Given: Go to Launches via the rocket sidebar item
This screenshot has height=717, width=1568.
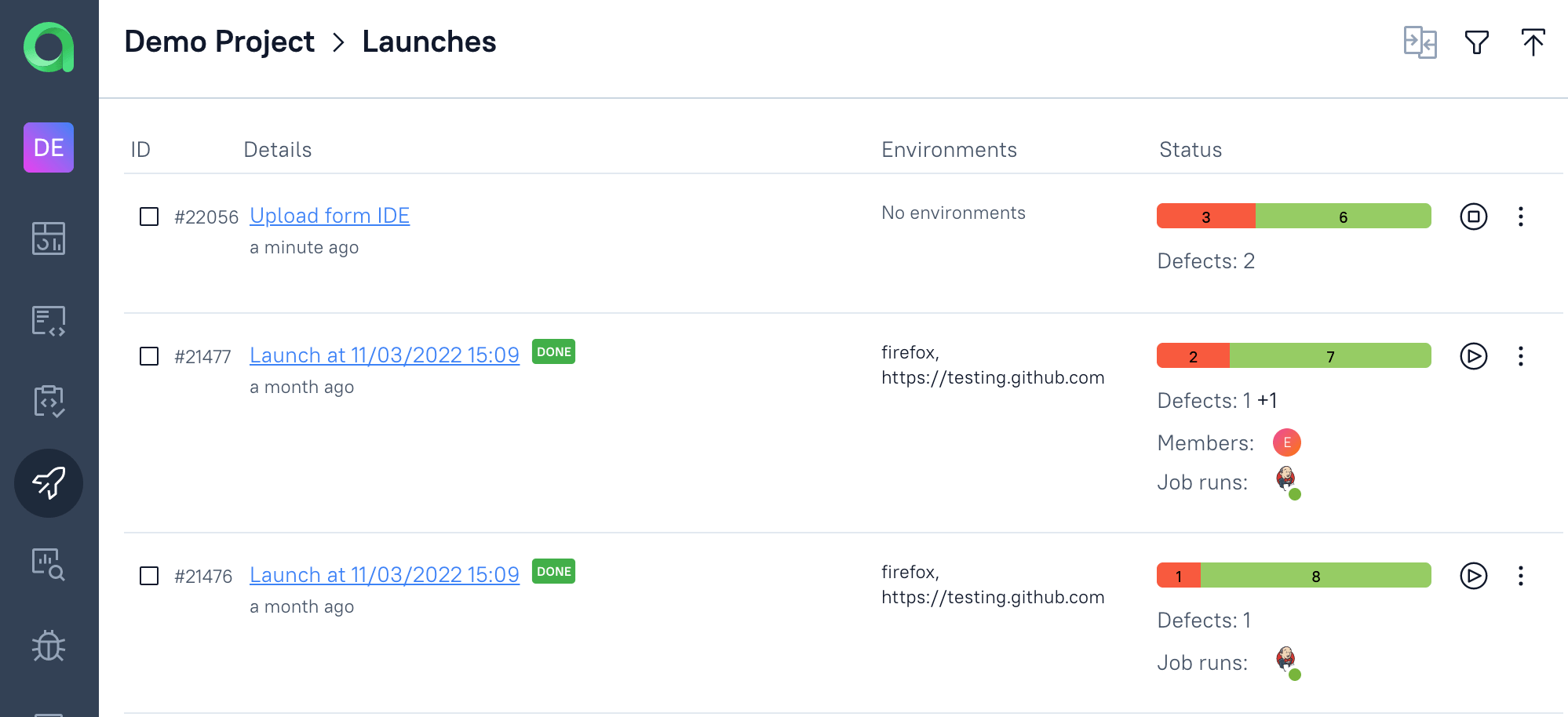Looking at the screenshot, I should pyautogui.click(x=49, y=483).
